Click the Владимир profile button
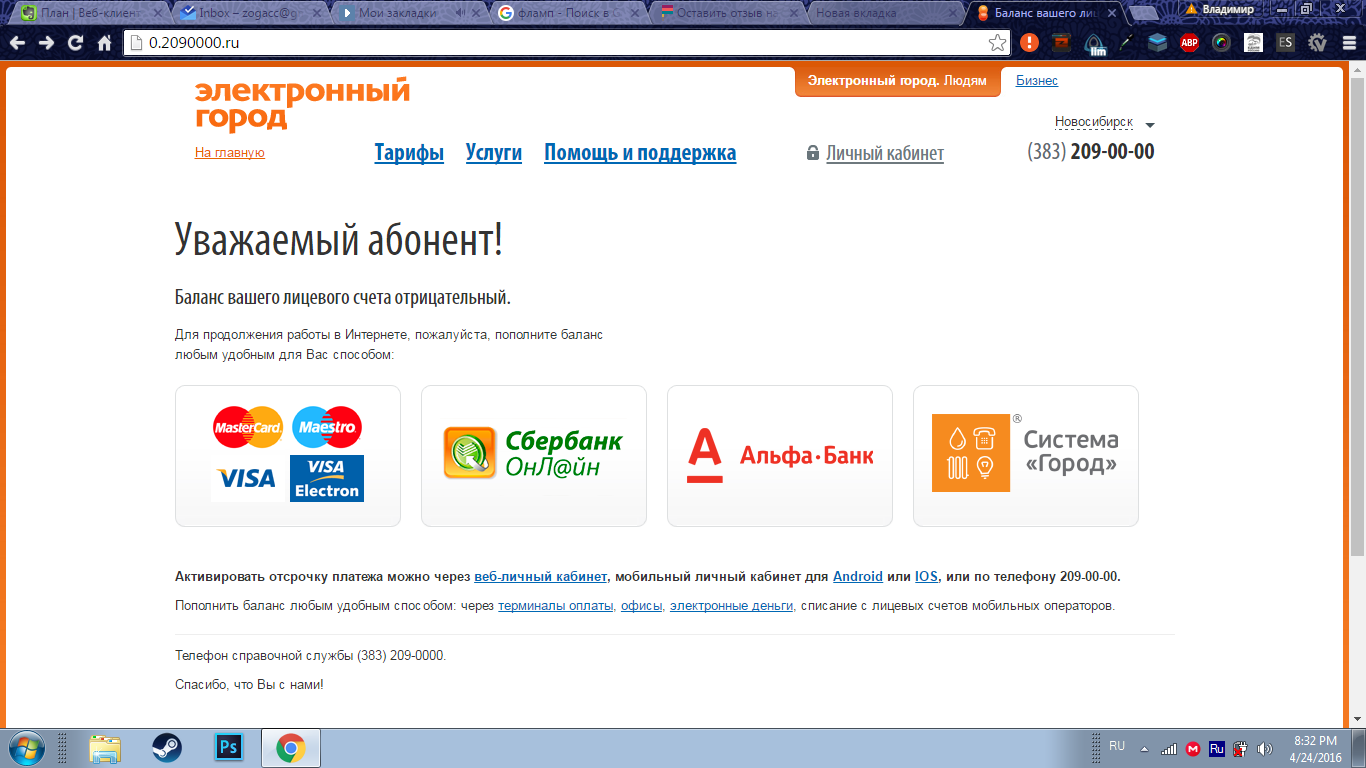This screenshot has height=768, width=1366. [x=1220, y=9]
